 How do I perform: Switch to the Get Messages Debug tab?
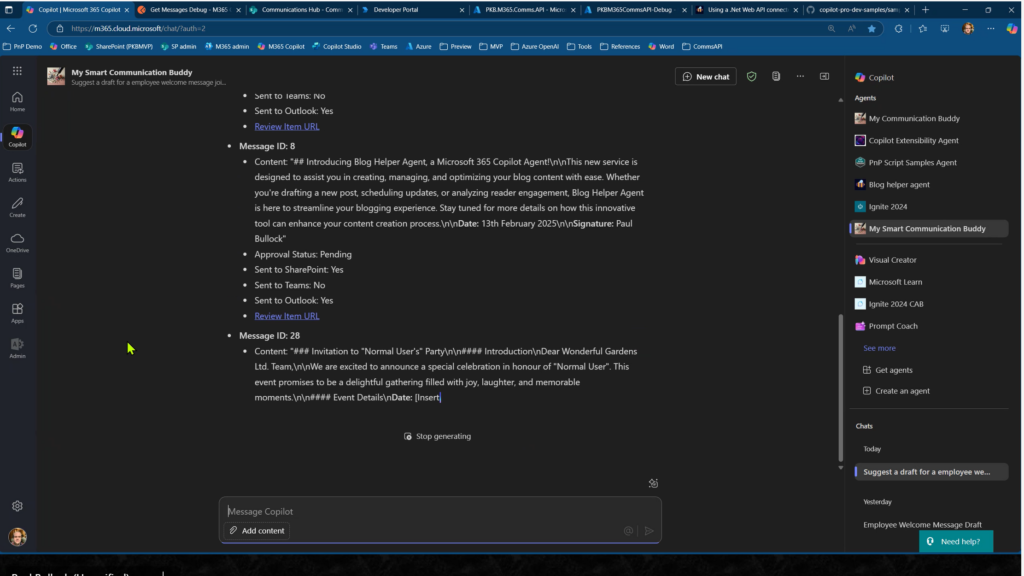pyautogui.click(x=188, y=10)
